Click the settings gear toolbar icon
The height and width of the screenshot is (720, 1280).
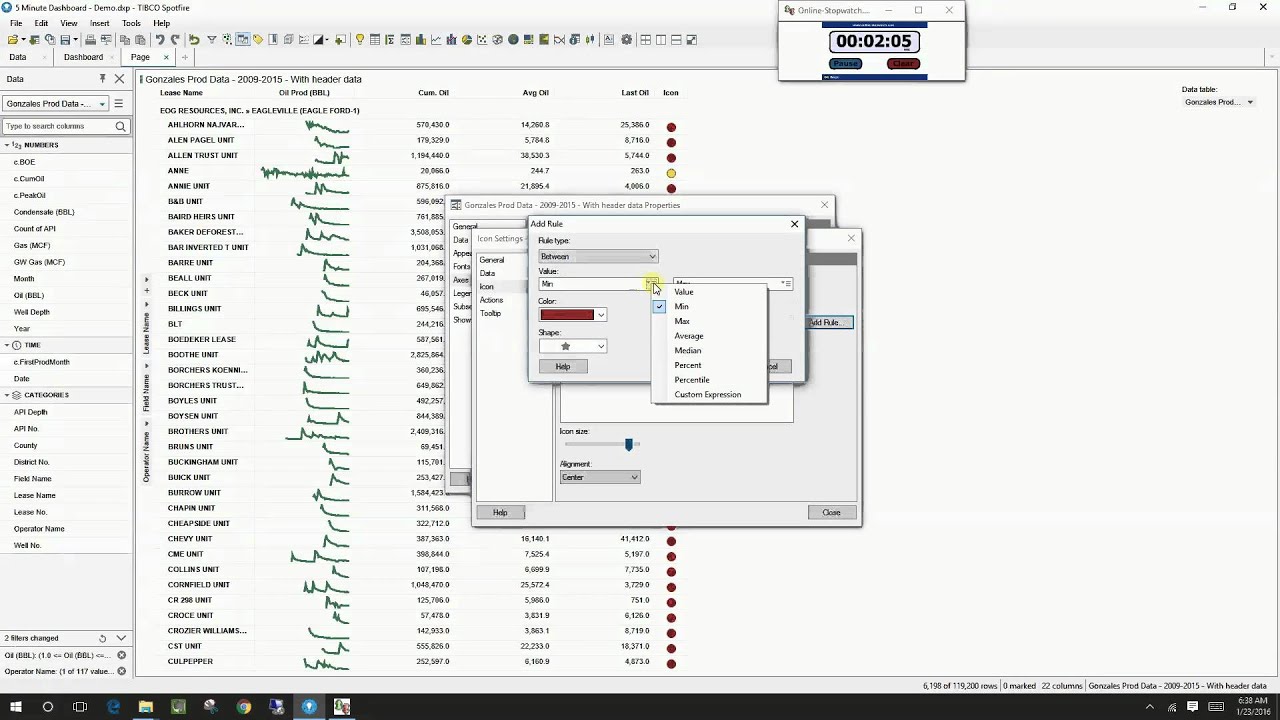(626, 40)
